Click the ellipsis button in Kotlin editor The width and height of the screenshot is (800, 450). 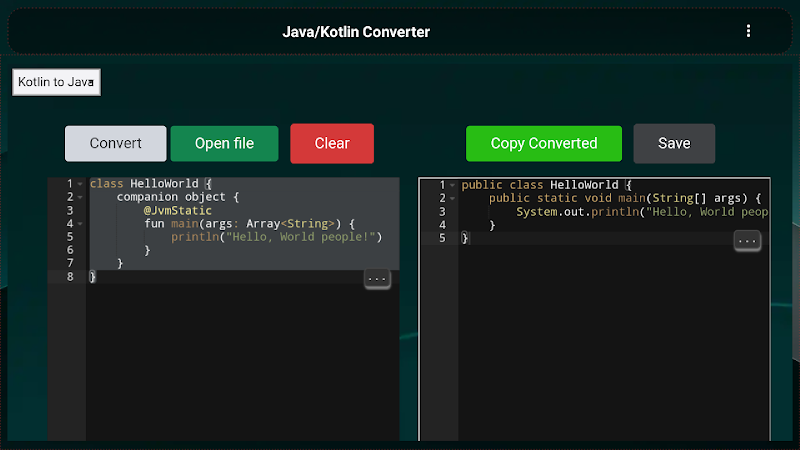click(377, 279)
